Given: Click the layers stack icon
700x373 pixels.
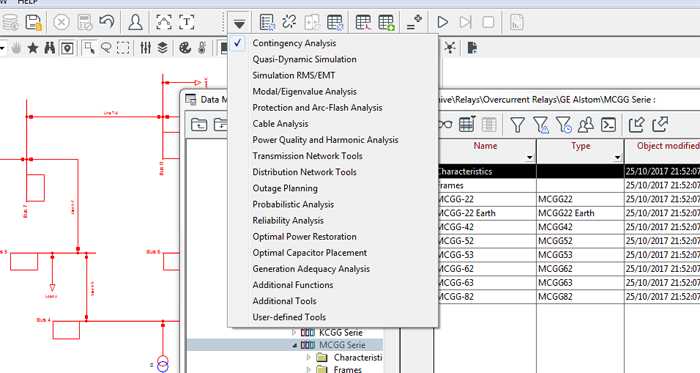Looking at the screenshot, I should coord(162,48).
